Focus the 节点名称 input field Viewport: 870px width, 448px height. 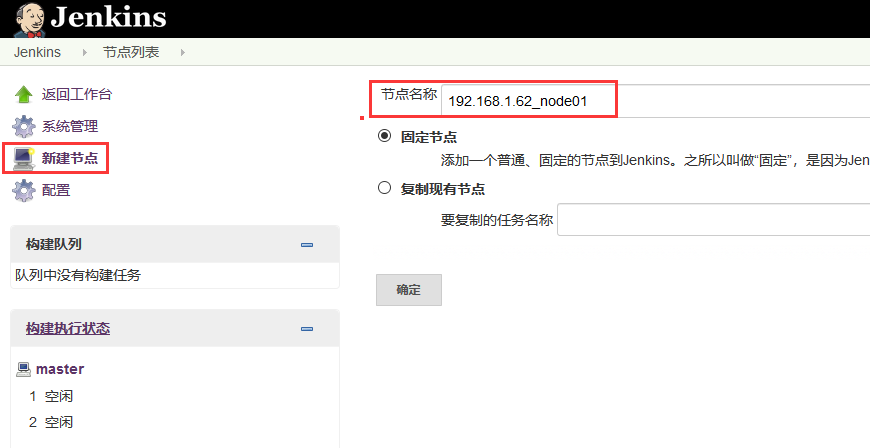656,101
